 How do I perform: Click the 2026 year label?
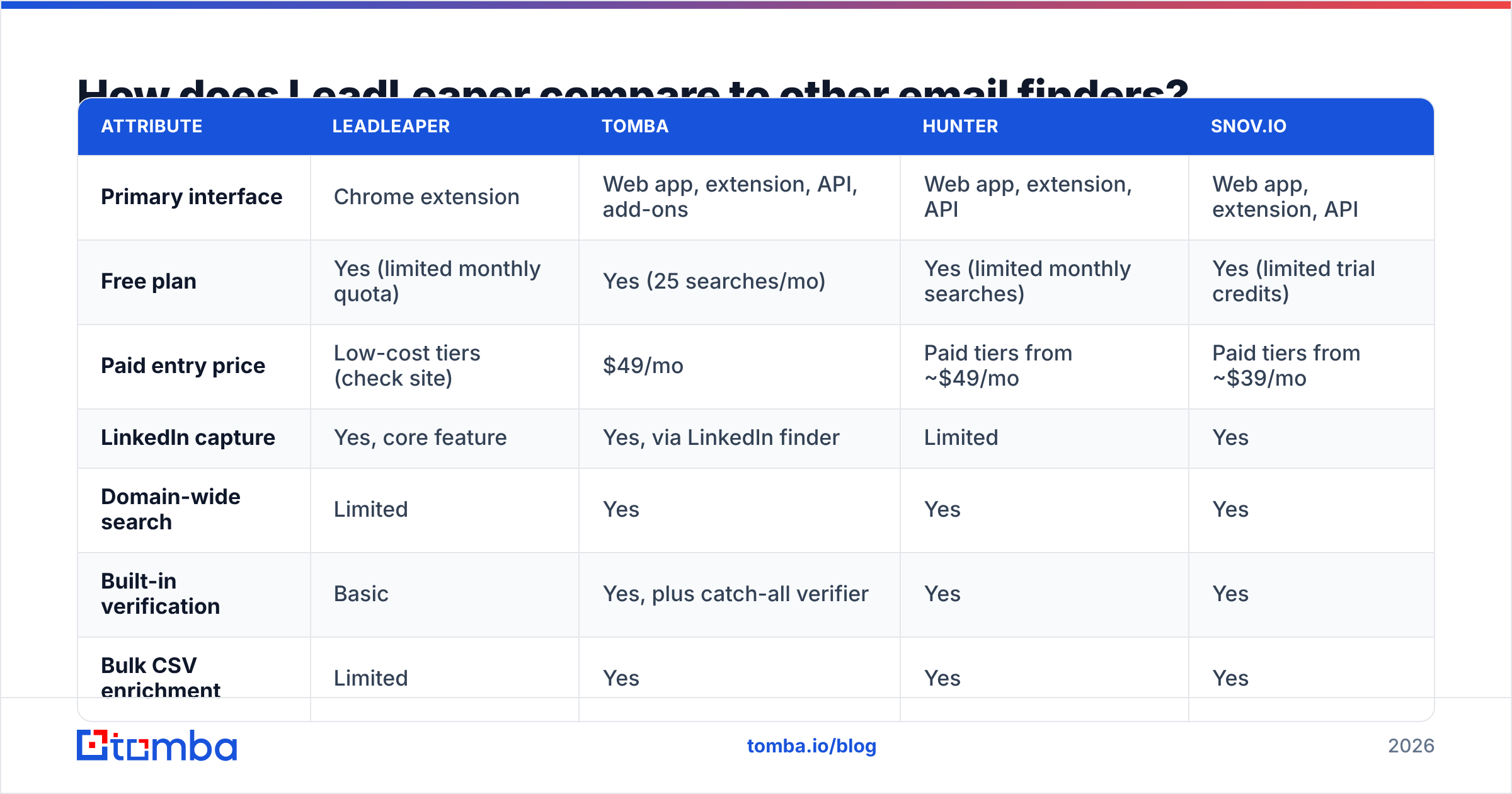tap(1411, 746)
